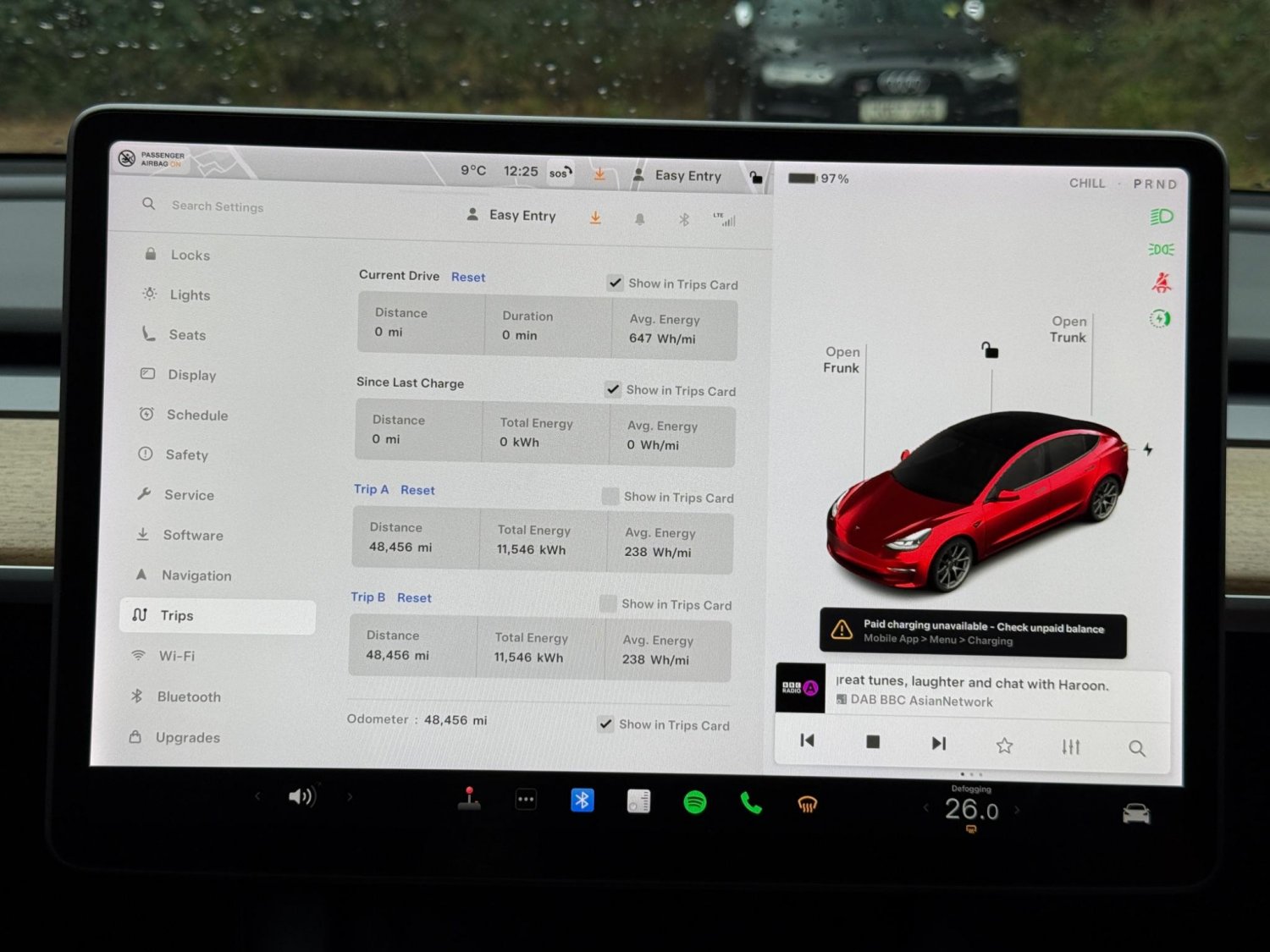Tap the green charging status icon
This screenshot has width=1270, height=952.
pos(1160,318)
